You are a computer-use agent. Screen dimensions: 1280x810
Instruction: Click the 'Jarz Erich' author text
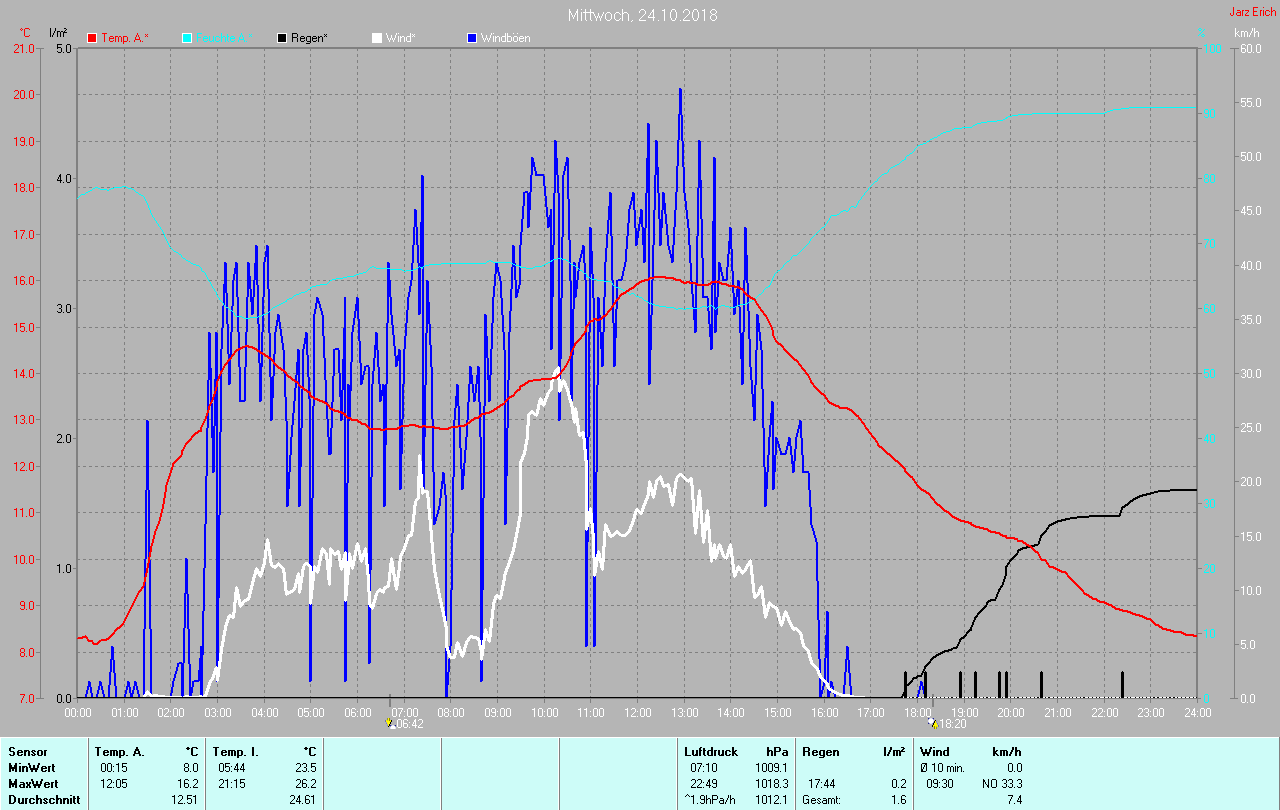point(1252,12)
